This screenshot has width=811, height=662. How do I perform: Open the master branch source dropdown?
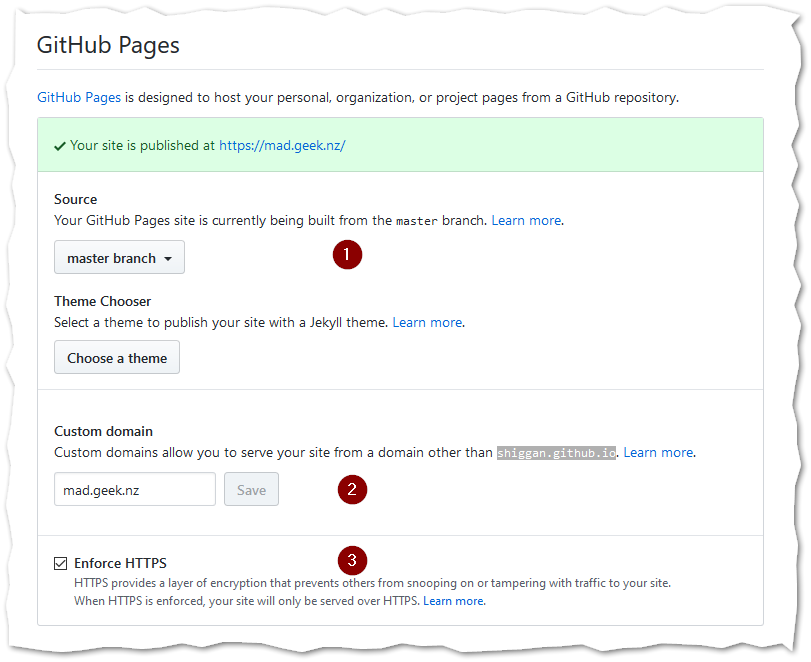(x=119, y=257)
